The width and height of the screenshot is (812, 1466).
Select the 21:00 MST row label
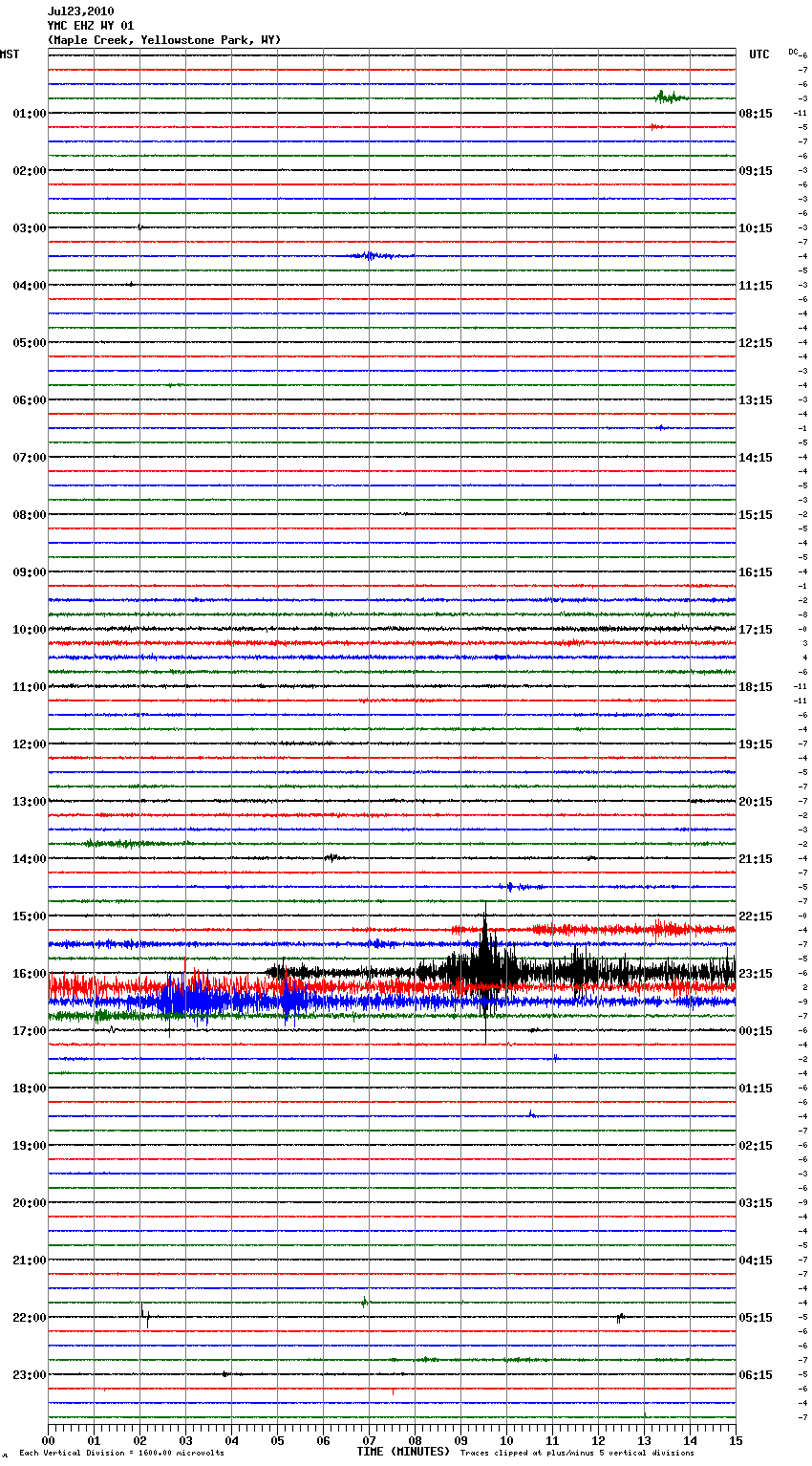click(x=30, y=1261)
